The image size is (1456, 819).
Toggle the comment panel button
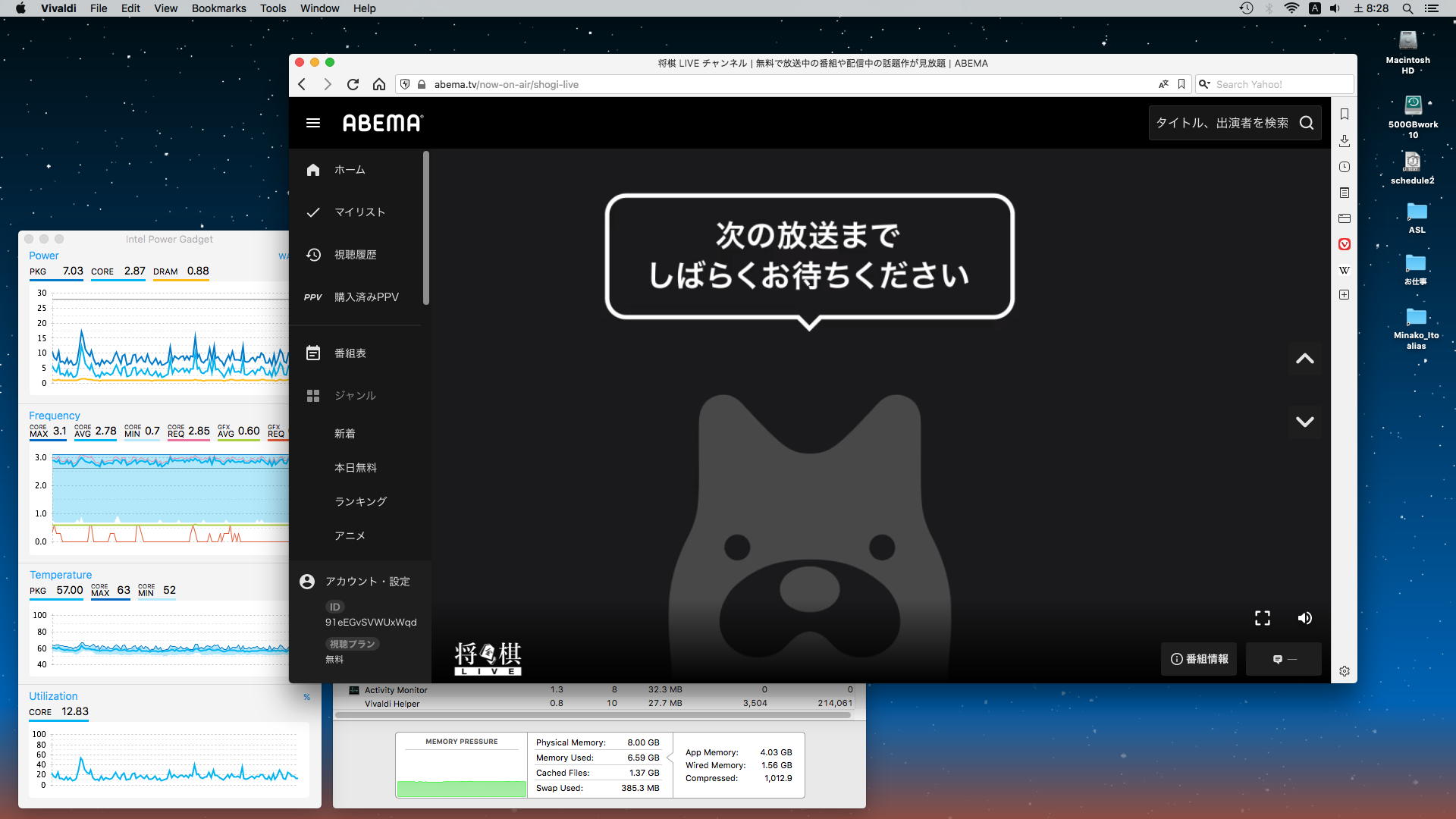click(1283, 659)
